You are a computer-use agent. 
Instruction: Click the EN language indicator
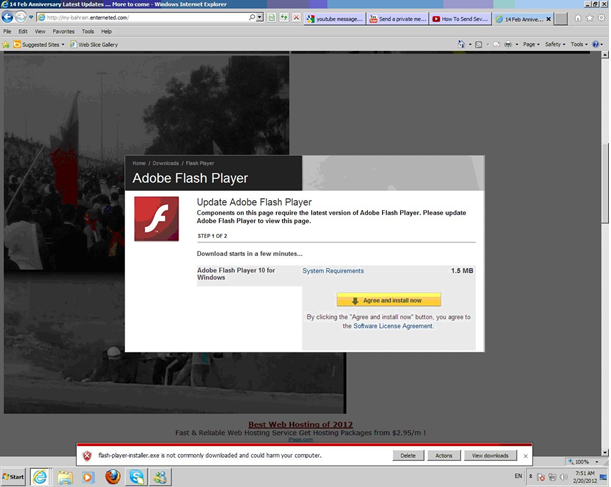tap(518, 476)
